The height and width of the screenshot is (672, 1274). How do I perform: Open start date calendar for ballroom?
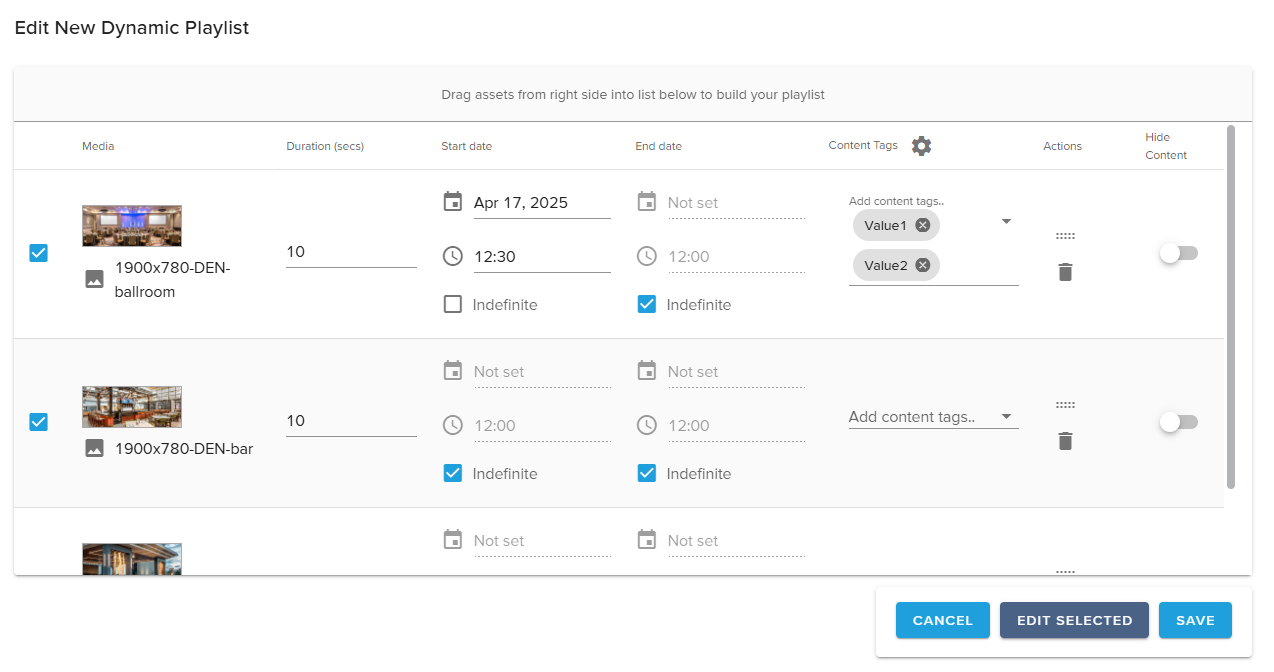pyautogui.click(x=453, y=202)
